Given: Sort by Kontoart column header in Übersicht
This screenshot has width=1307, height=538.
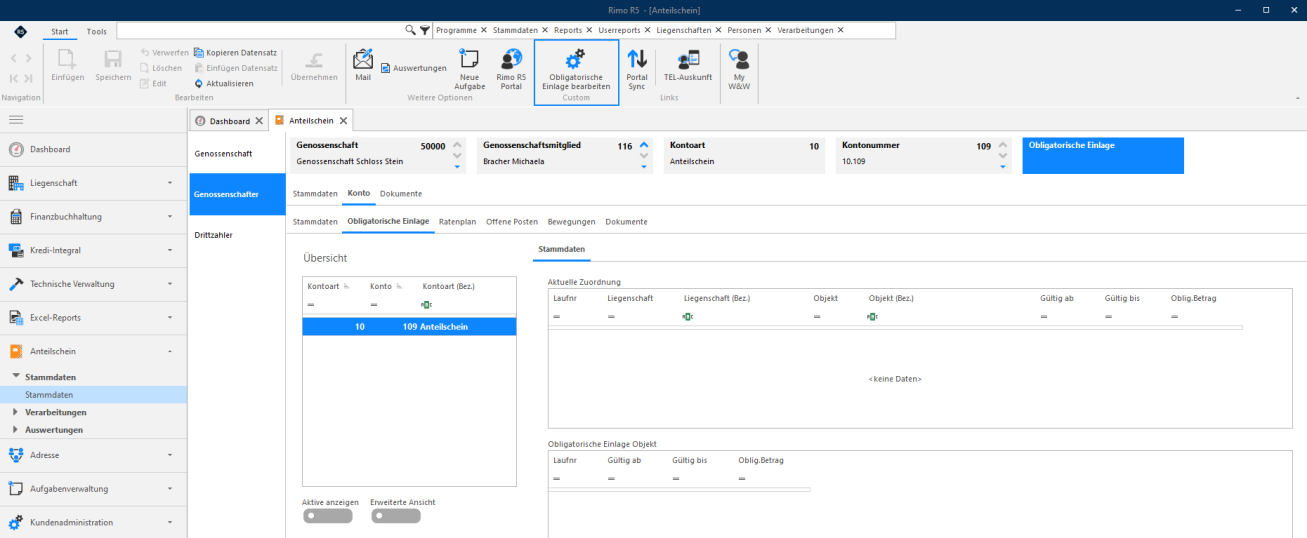Looking at the screenshot, I should (322, 286).
